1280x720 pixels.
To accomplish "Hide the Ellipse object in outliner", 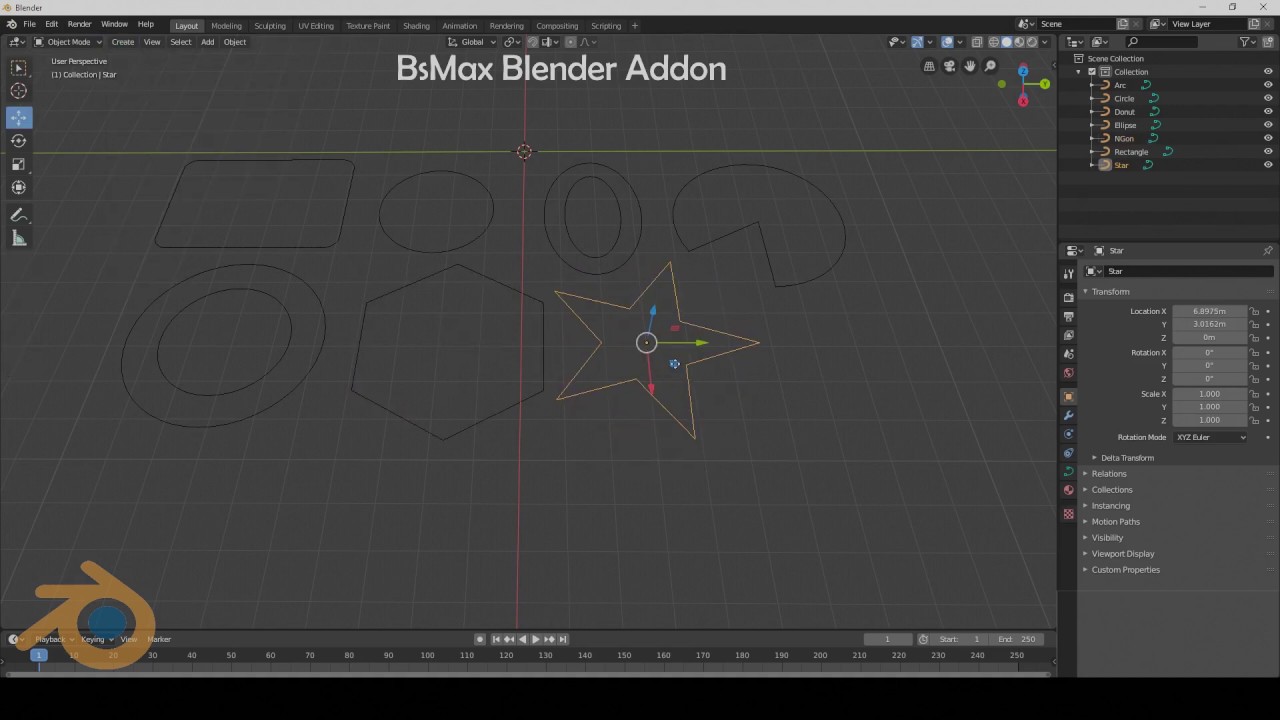I will (x=1268, y=125).
